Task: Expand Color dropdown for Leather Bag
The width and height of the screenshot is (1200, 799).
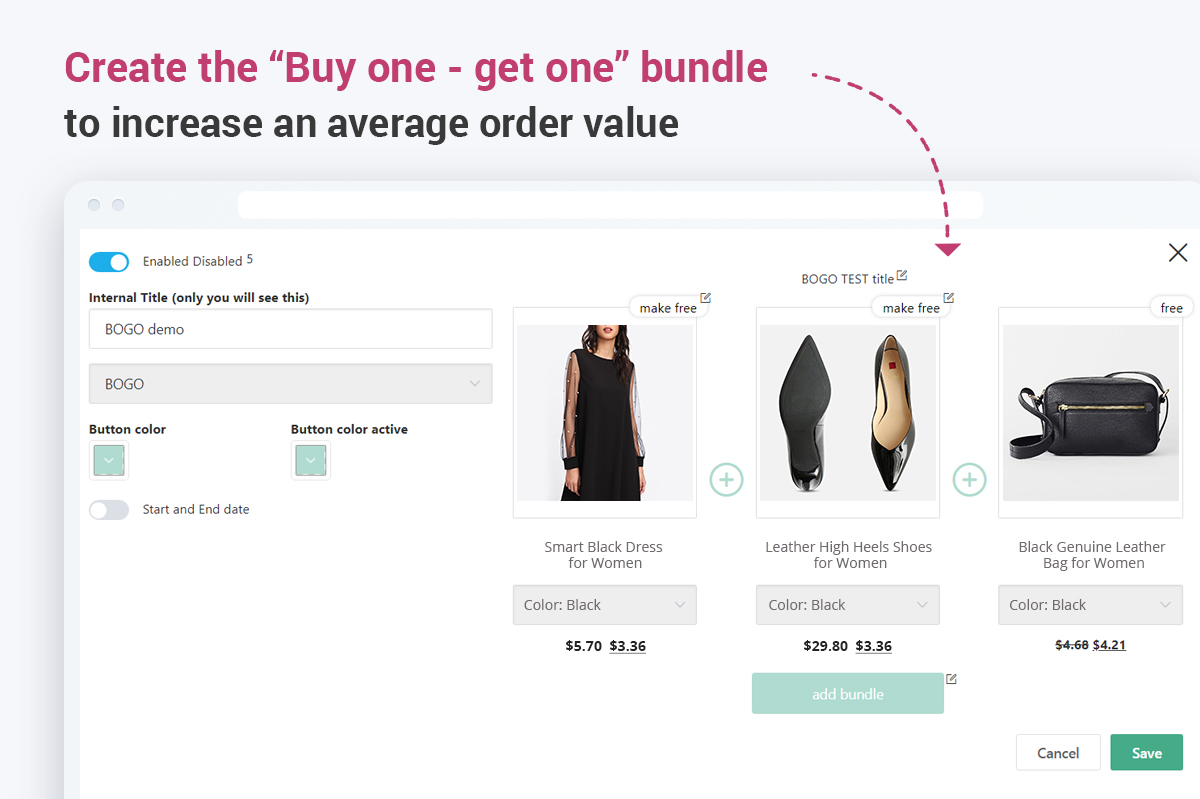Action: point(1090,605)
